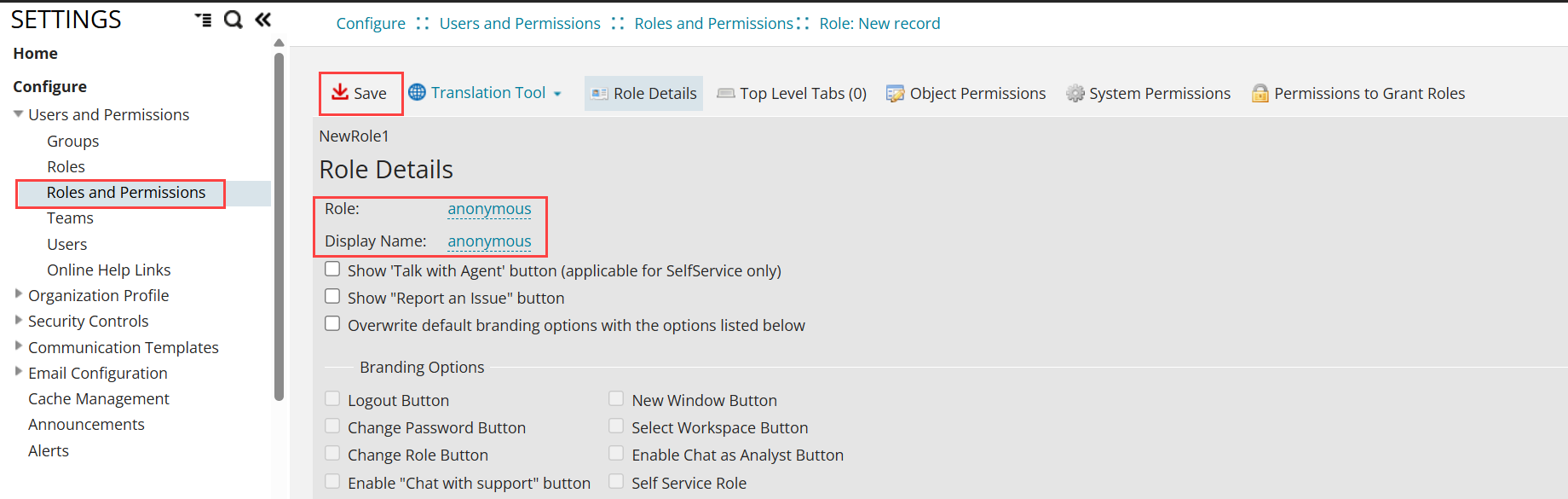
Task: Open the Translation Tool dropdown arrow
Action: (557, 94)
